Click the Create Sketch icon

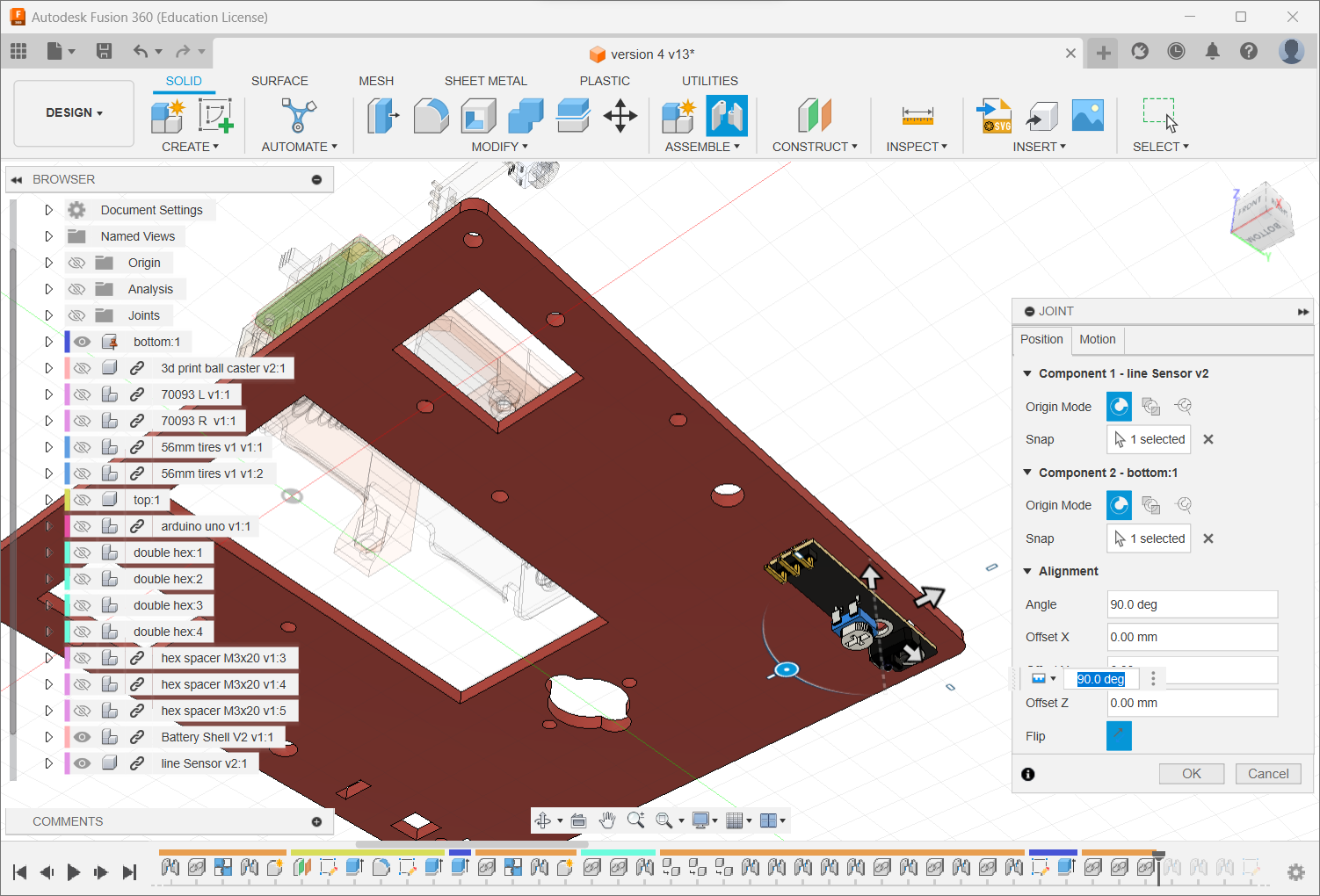point(214,116)
